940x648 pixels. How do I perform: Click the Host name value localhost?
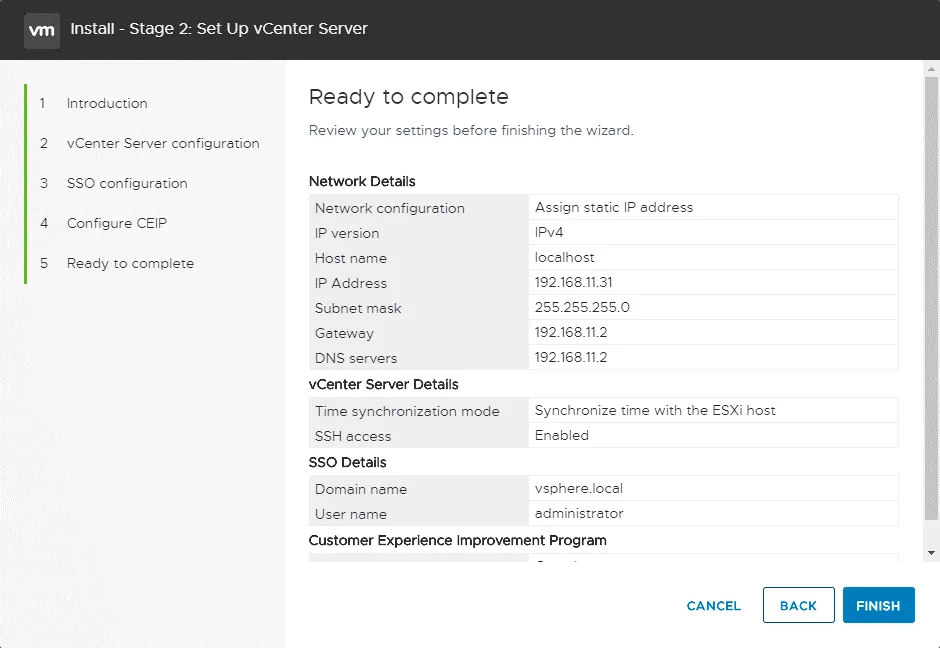pos(565,257)
